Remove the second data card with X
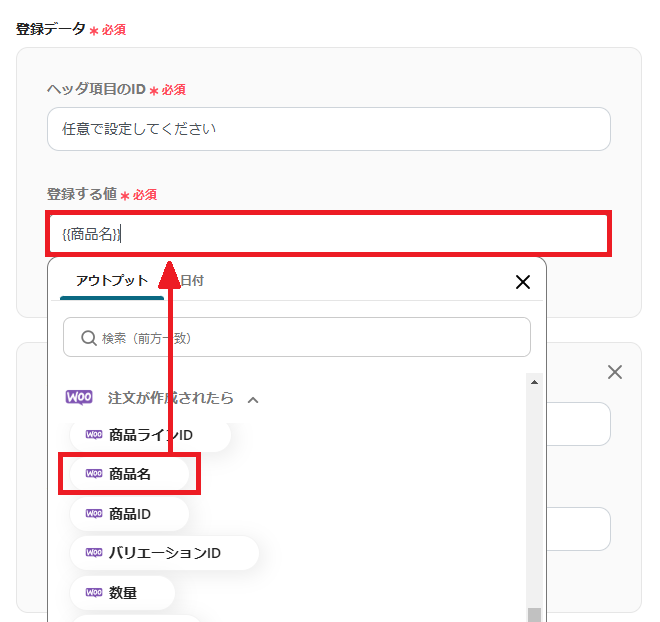 coord(615,372)
